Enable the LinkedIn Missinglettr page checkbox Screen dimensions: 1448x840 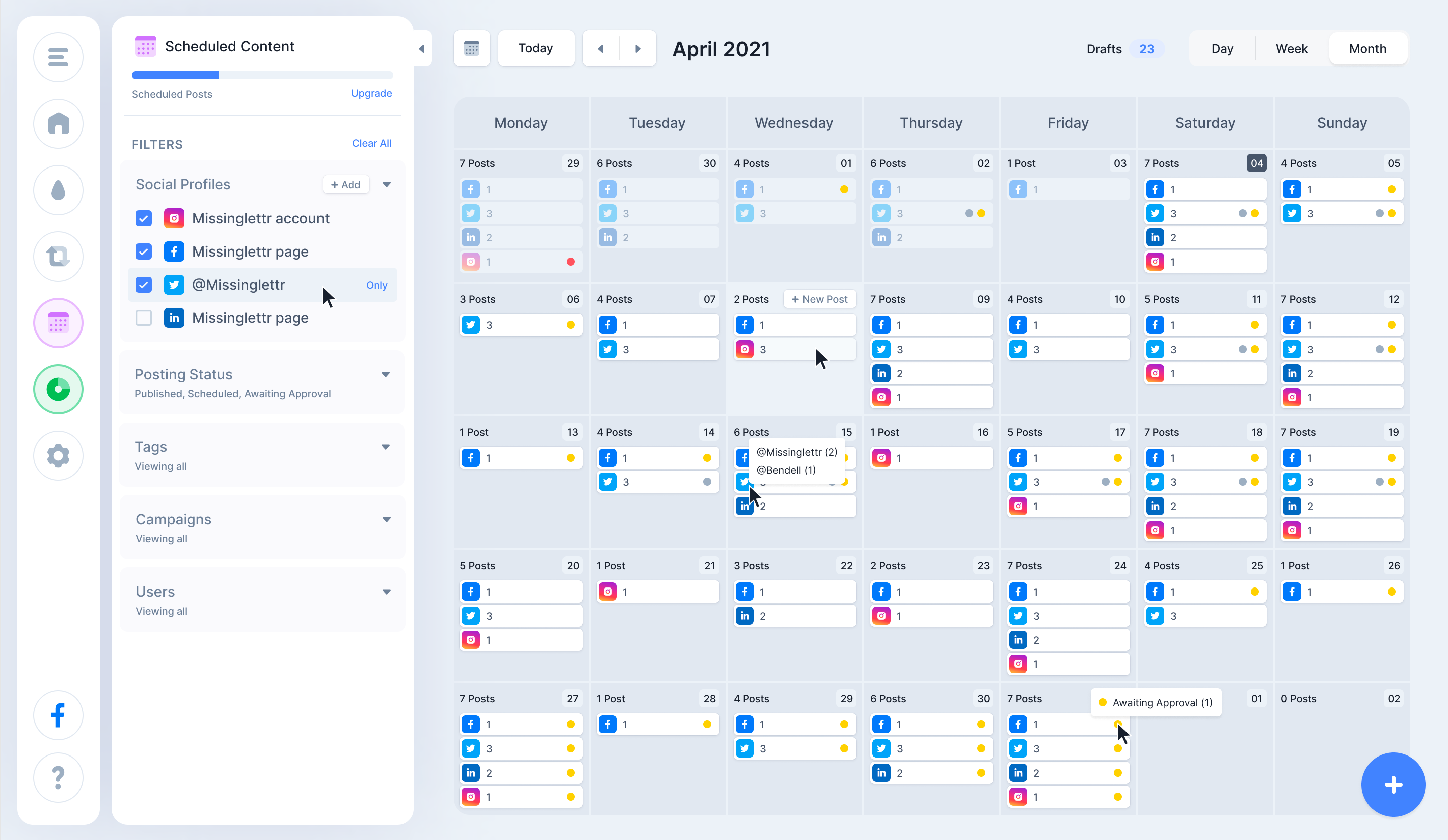click(143, 318)
